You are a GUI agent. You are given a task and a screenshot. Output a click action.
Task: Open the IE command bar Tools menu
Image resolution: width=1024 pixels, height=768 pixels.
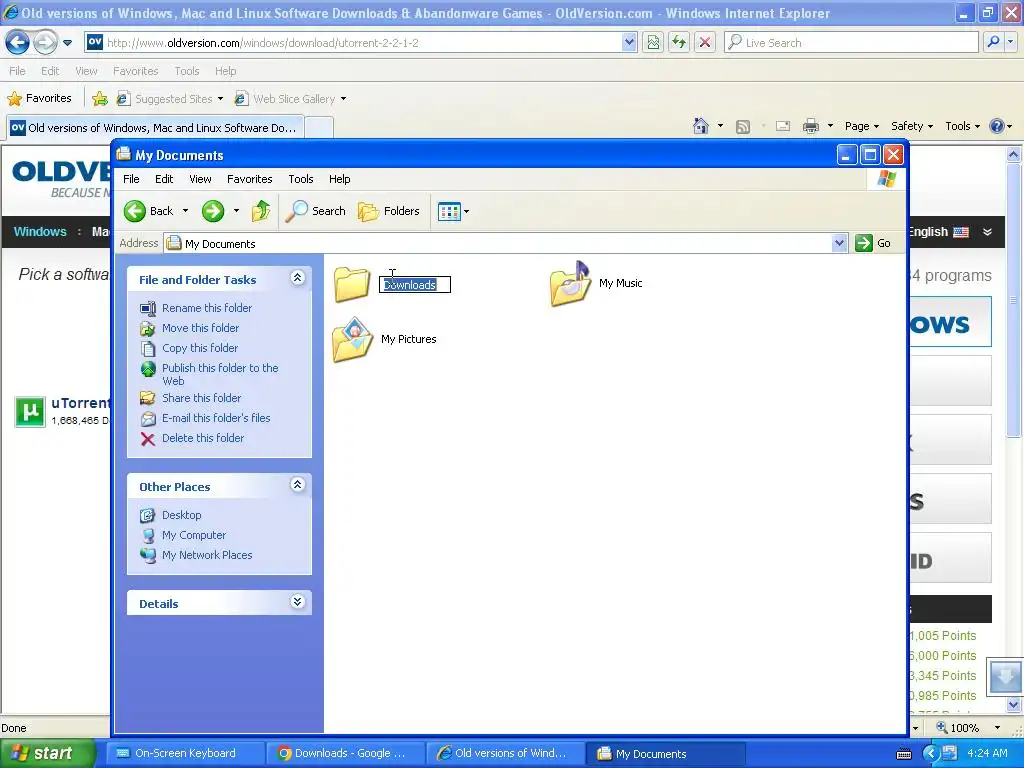click(962, 126)
